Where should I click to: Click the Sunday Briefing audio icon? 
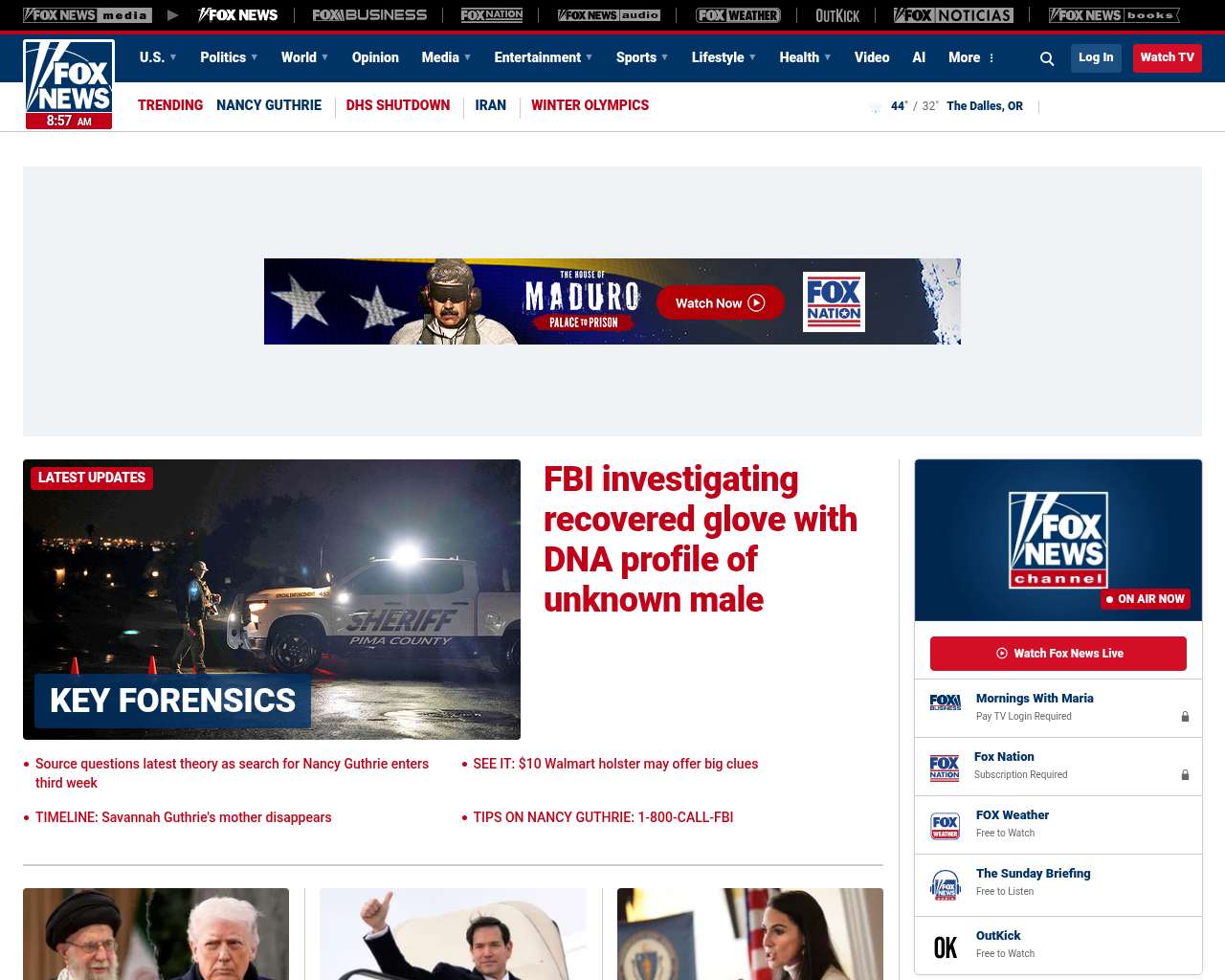click(946, 885)
